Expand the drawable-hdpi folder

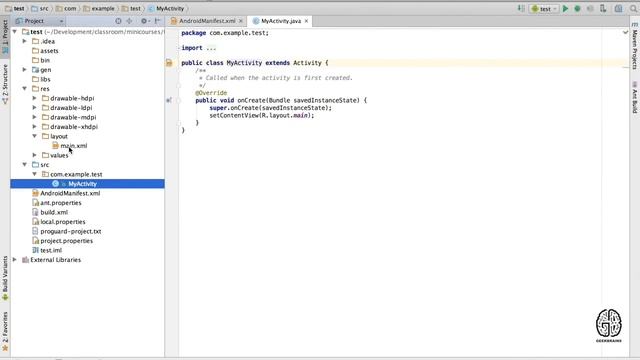(35, 98)
